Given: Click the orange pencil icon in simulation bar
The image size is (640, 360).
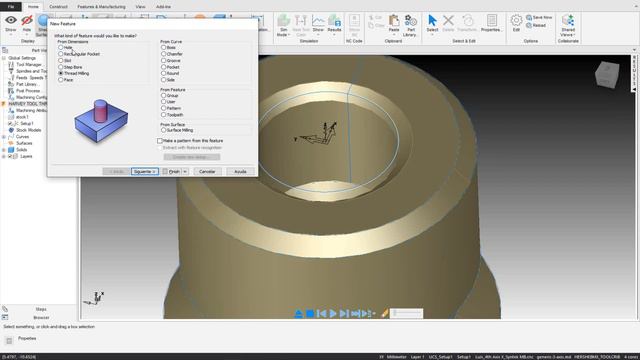Looking at the screenshot, I should coord(384,313).
